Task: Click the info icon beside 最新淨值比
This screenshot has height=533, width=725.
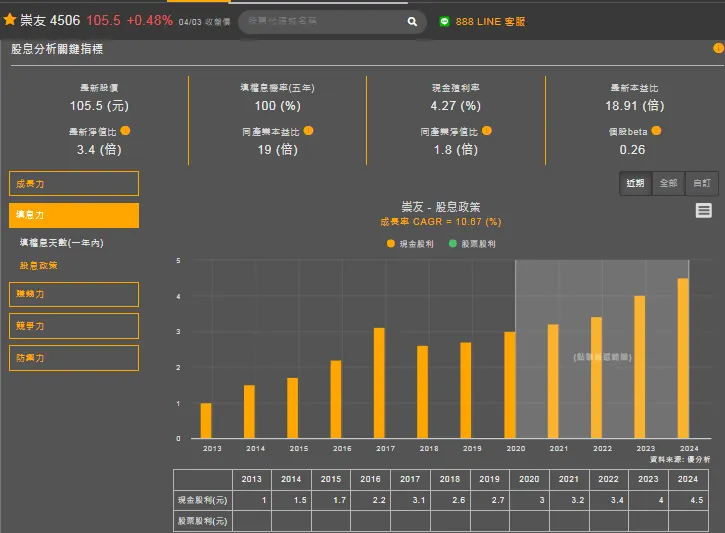Action: tap(125, 131)
